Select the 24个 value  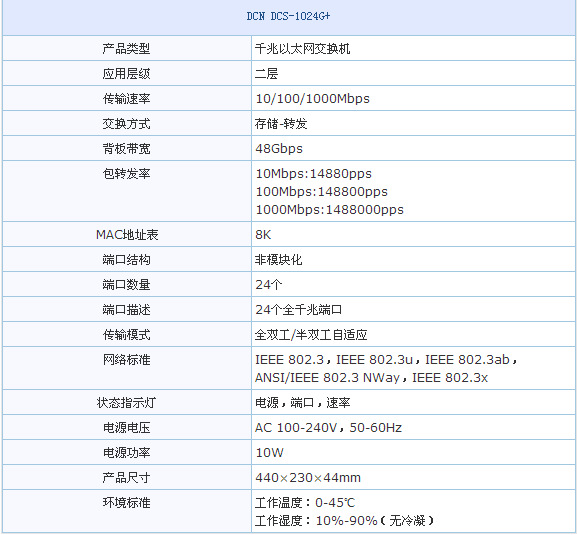tap(269, 285)
